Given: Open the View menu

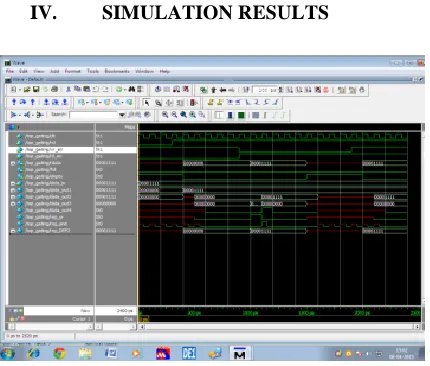Looking at the screenshot, I should (x=38, y=71).
